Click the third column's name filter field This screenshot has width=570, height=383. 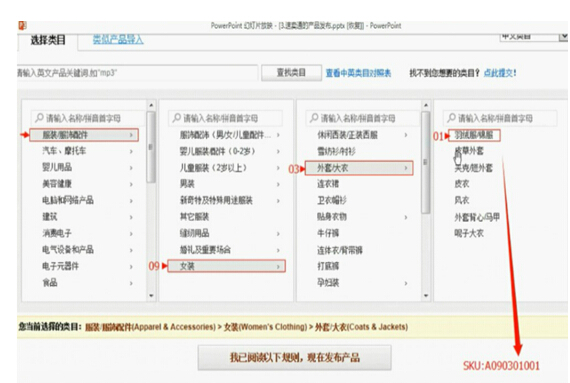(362, 118)
